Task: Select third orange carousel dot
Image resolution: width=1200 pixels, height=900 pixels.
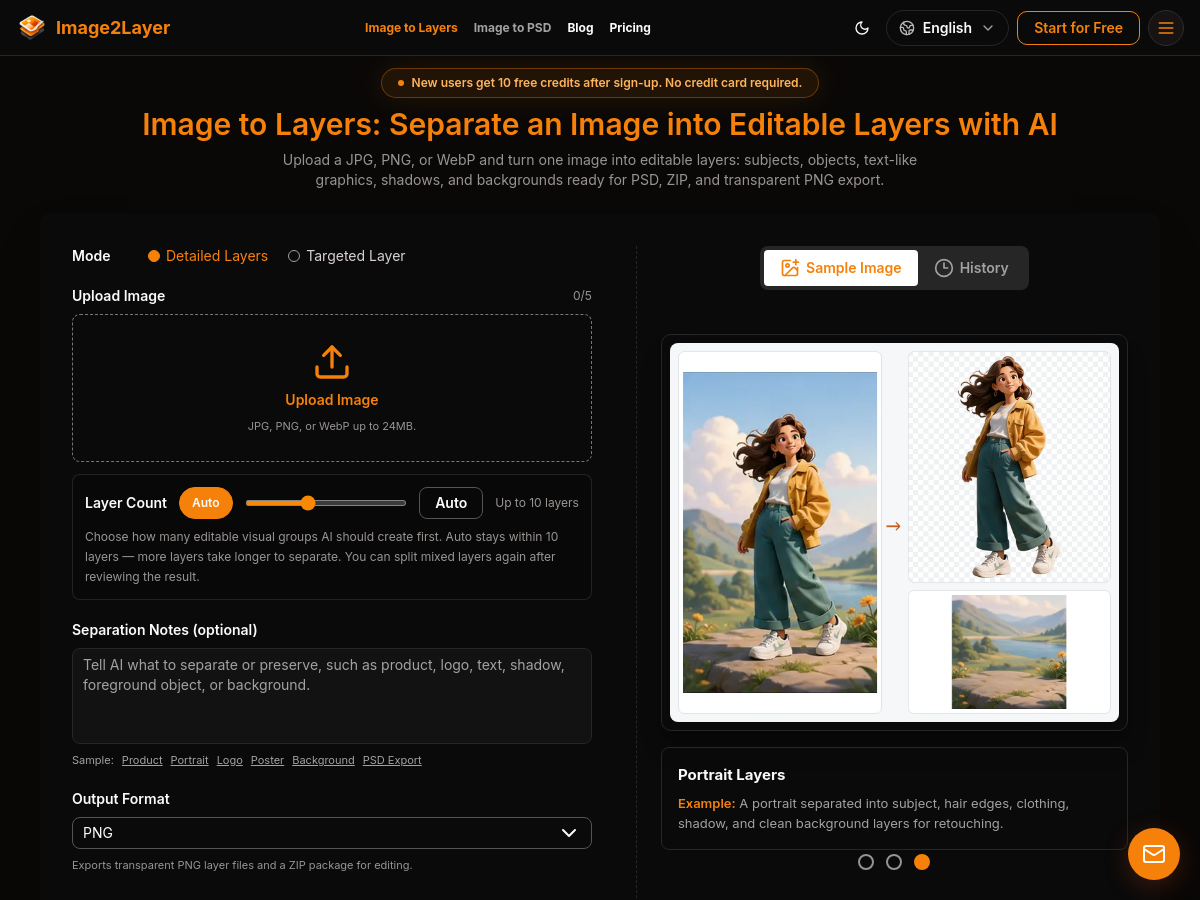Action: pyautogui.click(x=922, y=862)
